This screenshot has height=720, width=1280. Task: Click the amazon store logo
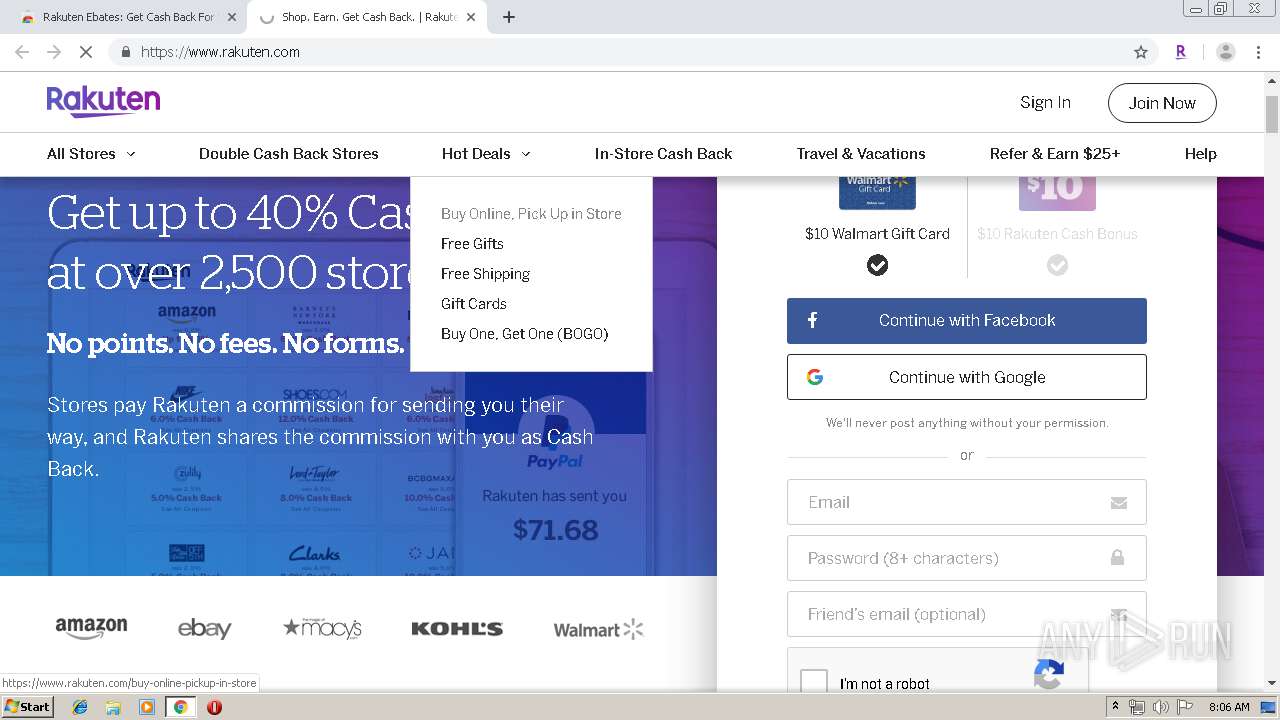pyautogui.click(x=91, y=628)
